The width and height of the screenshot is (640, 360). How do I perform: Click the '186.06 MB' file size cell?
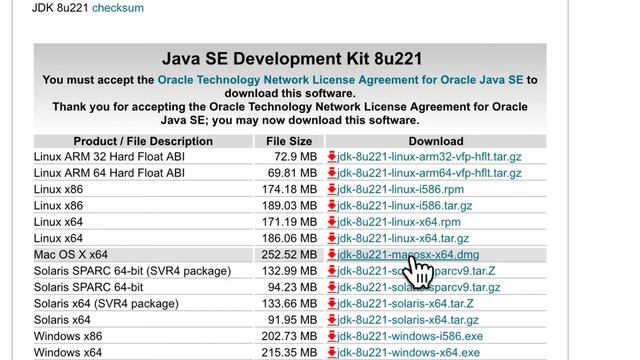point(289,238)
